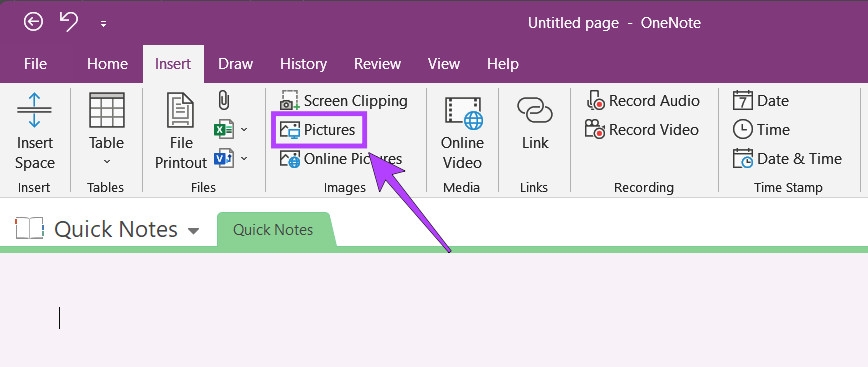Click the Back arrow in title bar
The image size is (868, 367).
click(34, 22)
